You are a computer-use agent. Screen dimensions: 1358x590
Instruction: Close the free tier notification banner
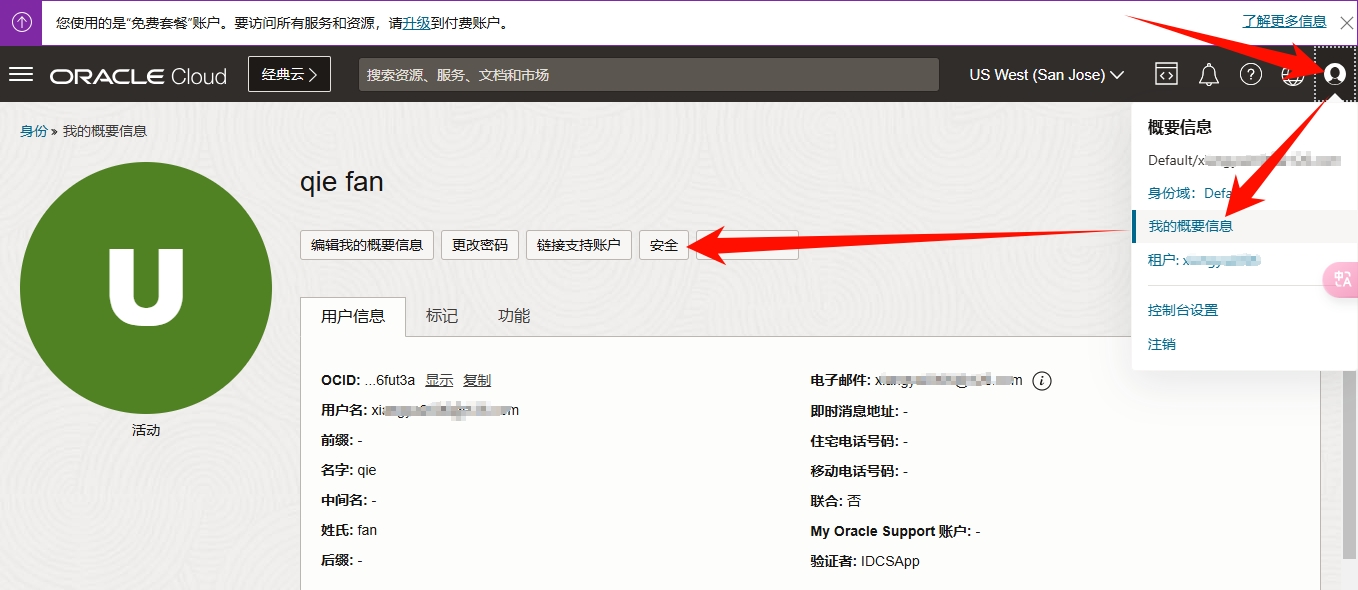(x=1346, y=22)
